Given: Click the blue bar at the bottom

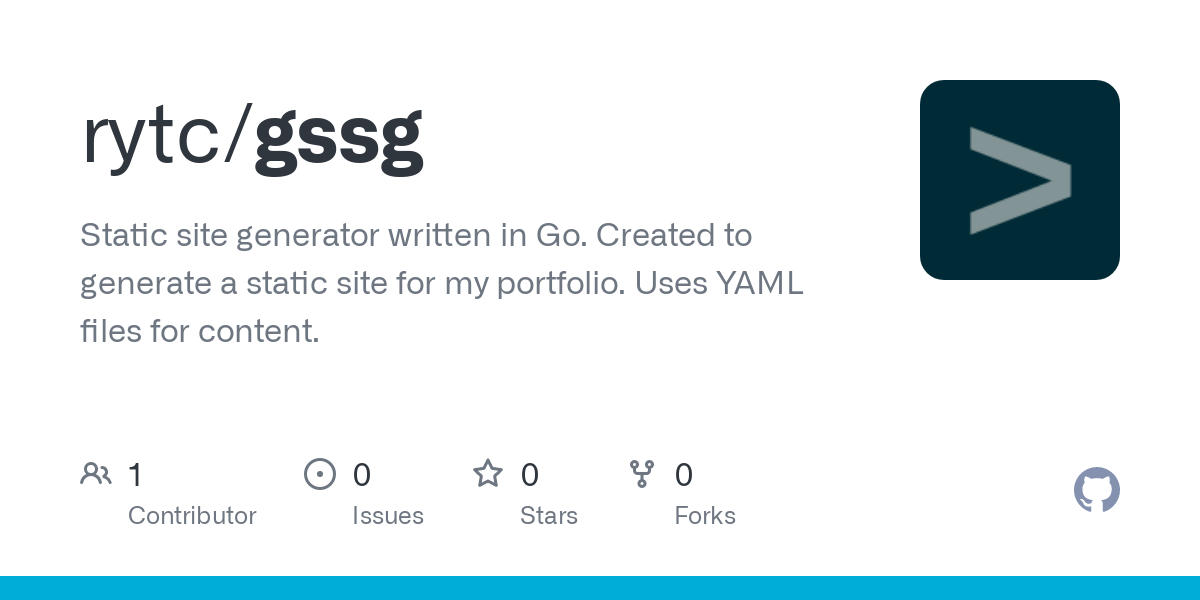Looking at the screenshot, I should click(600, 588).
